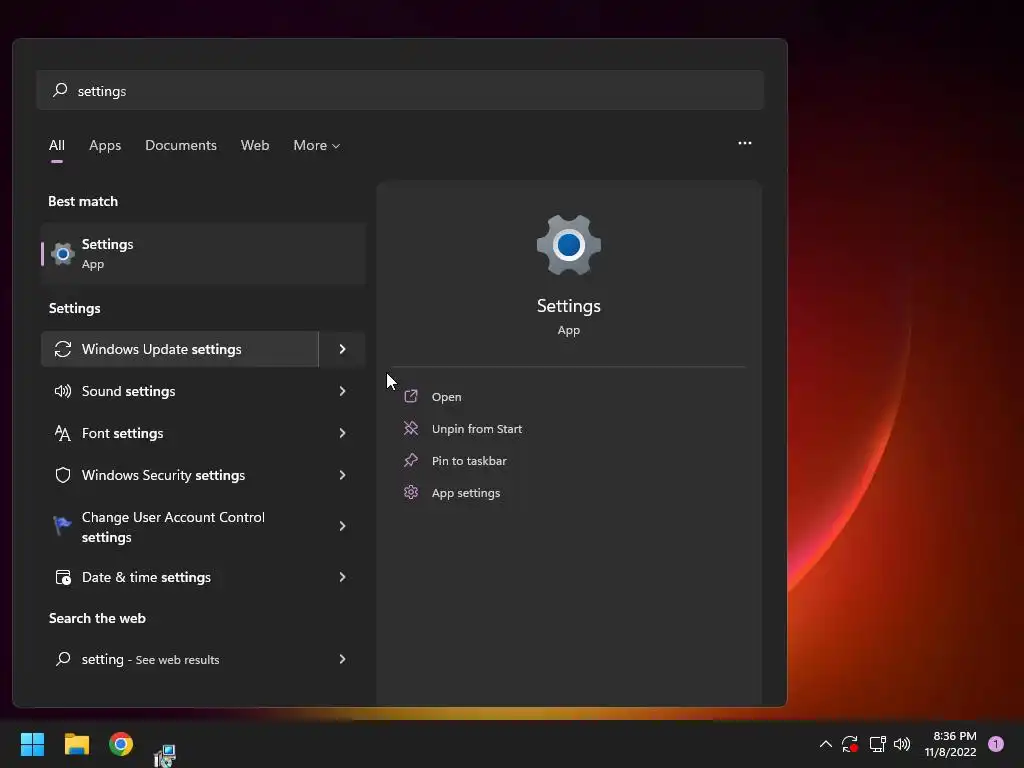
Task: Show hidden system tray icons
Action: click(825, 744)
